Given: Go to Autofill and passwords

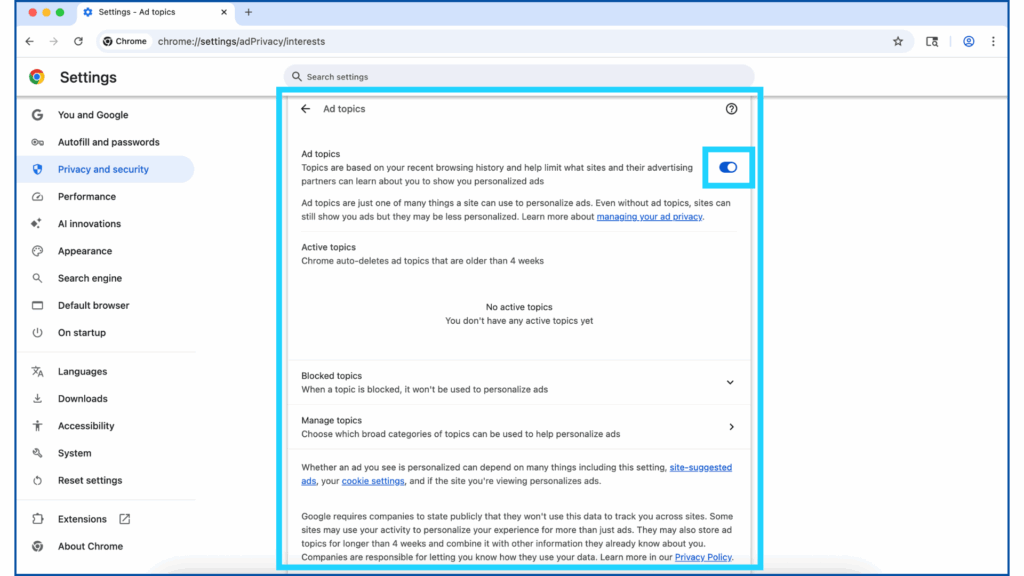Looking at the screenshot, I should (108, 142).
